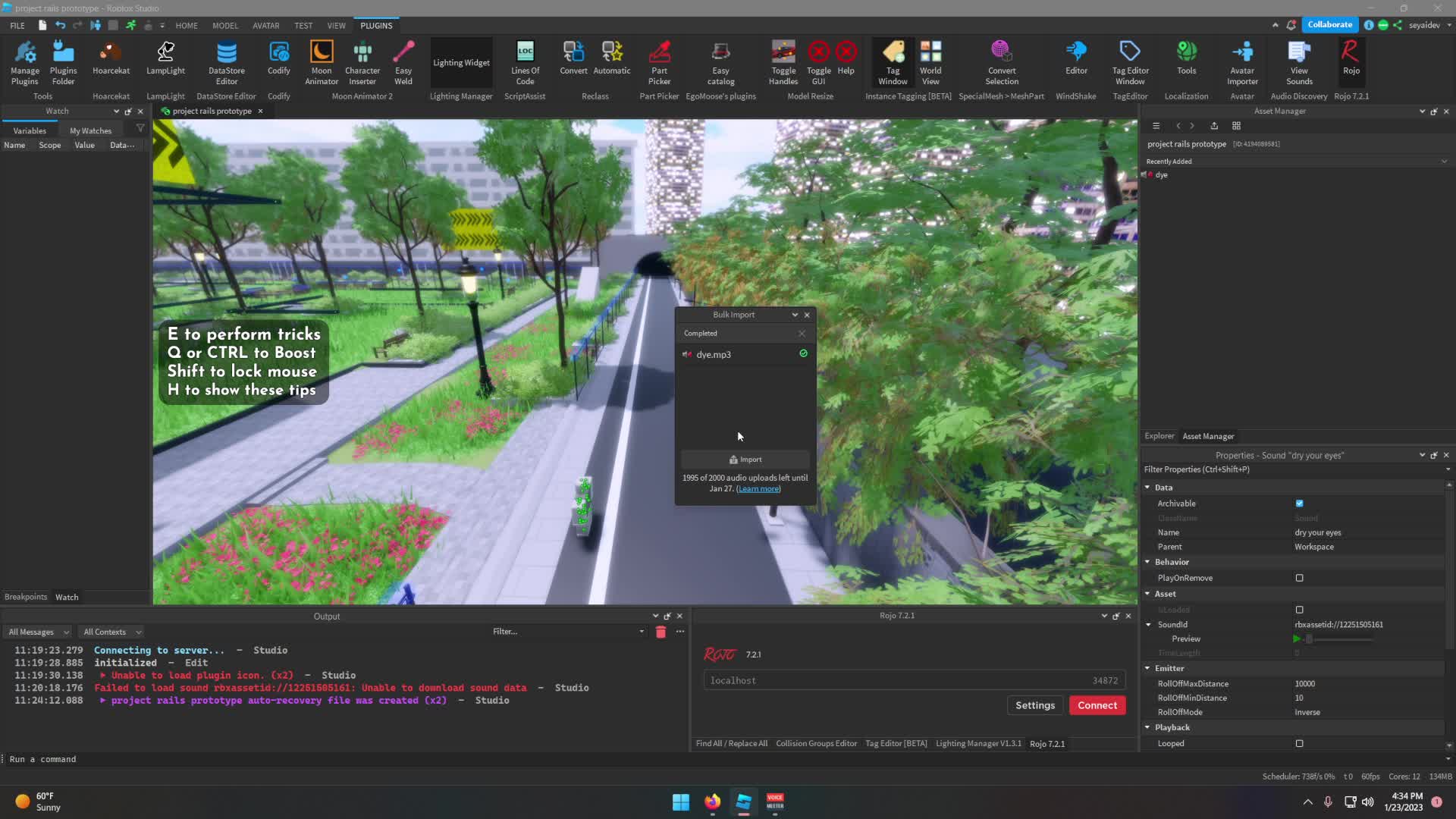Enable the PlayOnRemove checkbox
Image resolution: width=1456 pixels, height=819 pixels.
(1299, 578)
